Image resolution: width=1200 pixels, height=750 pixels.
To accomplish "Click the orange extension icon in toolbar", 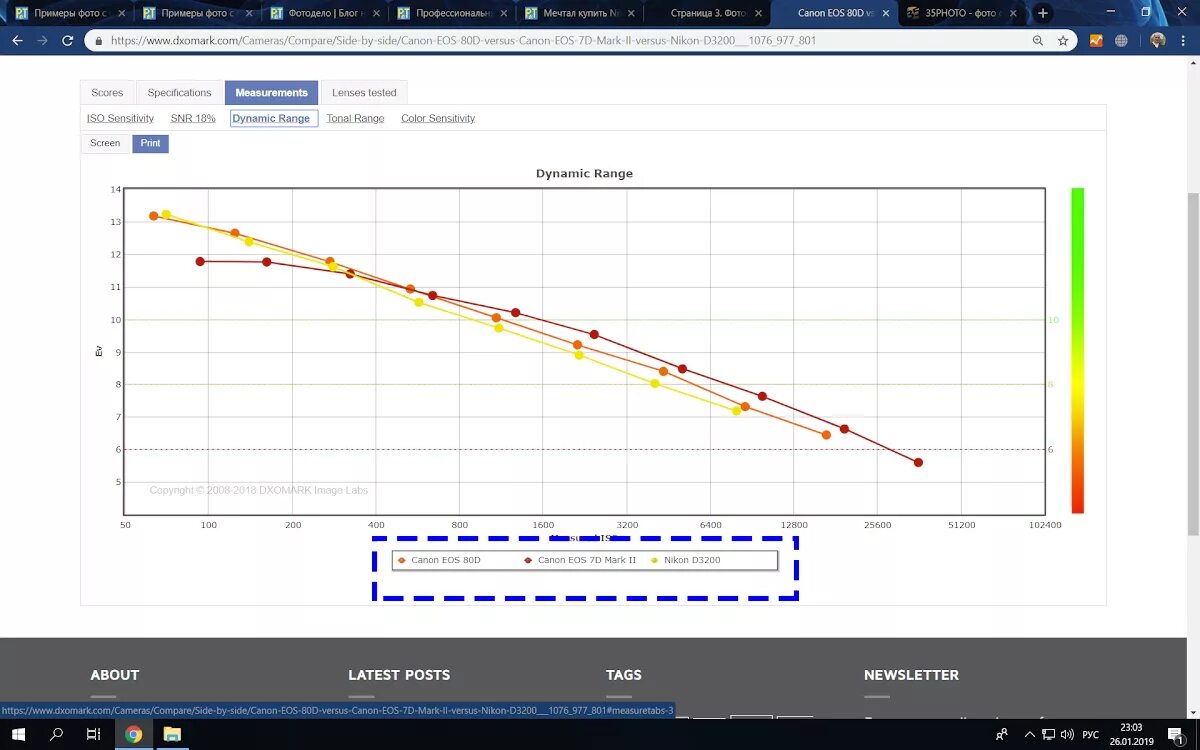I will [1096, 41].
